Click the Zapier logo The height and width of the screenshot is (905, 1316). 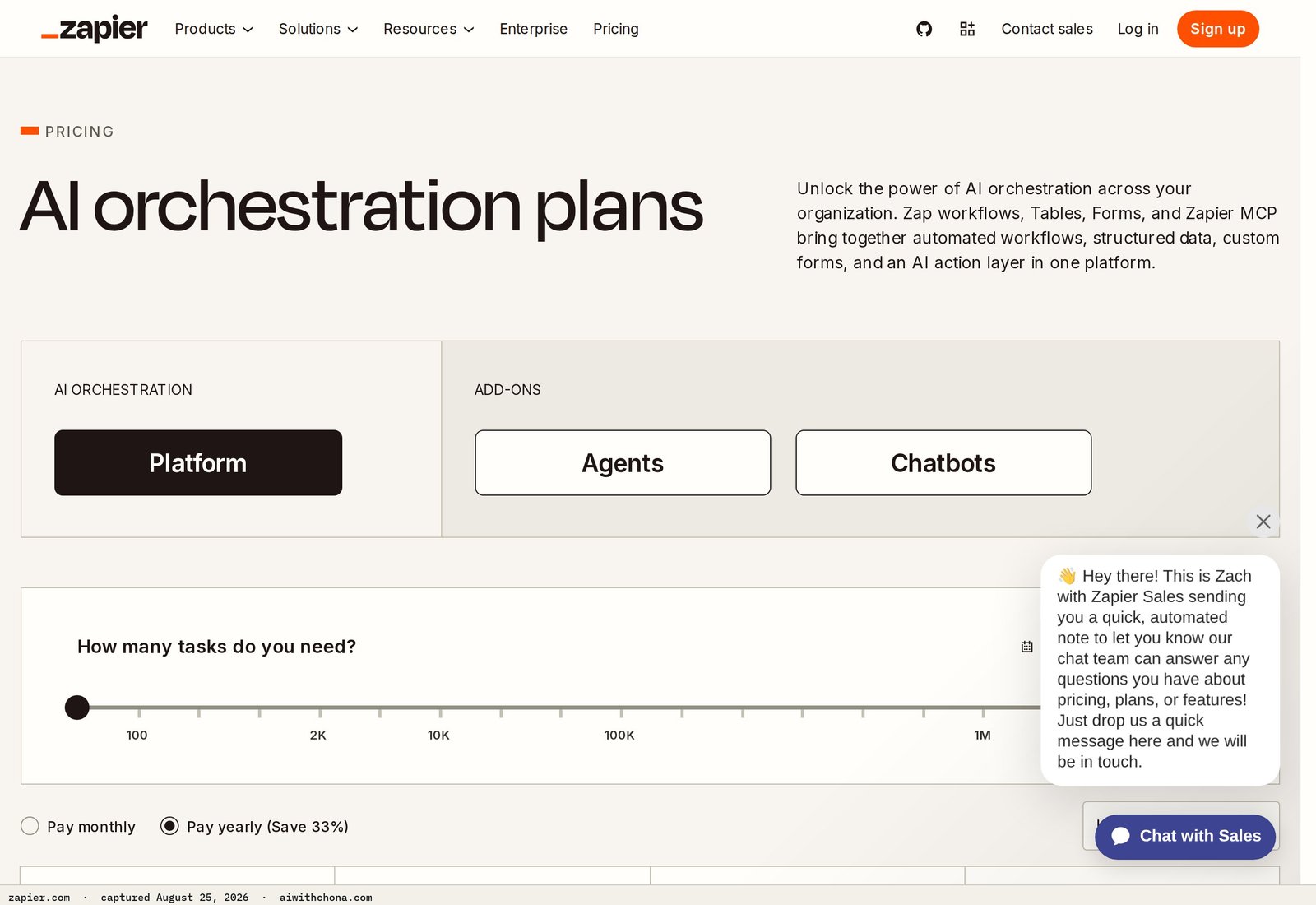[95, 29]
